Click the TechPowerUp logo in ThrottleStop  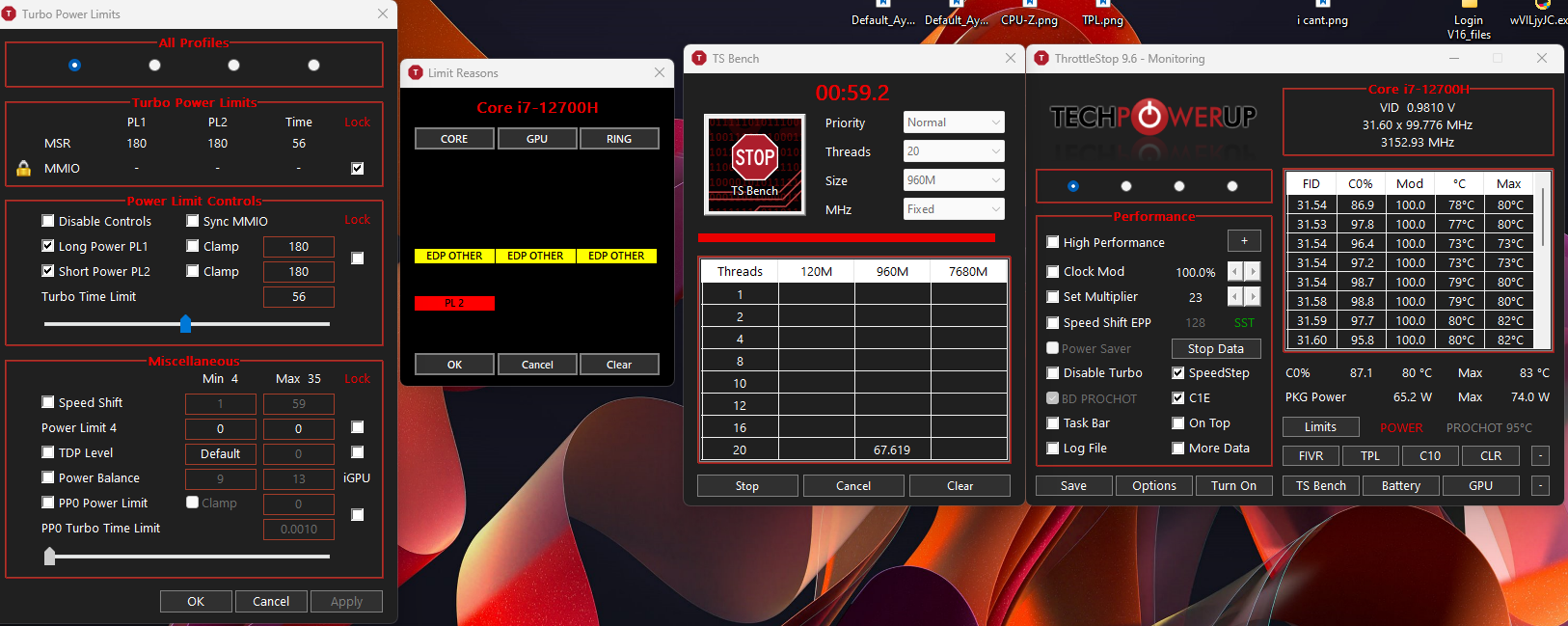[x=1152, y=117]
